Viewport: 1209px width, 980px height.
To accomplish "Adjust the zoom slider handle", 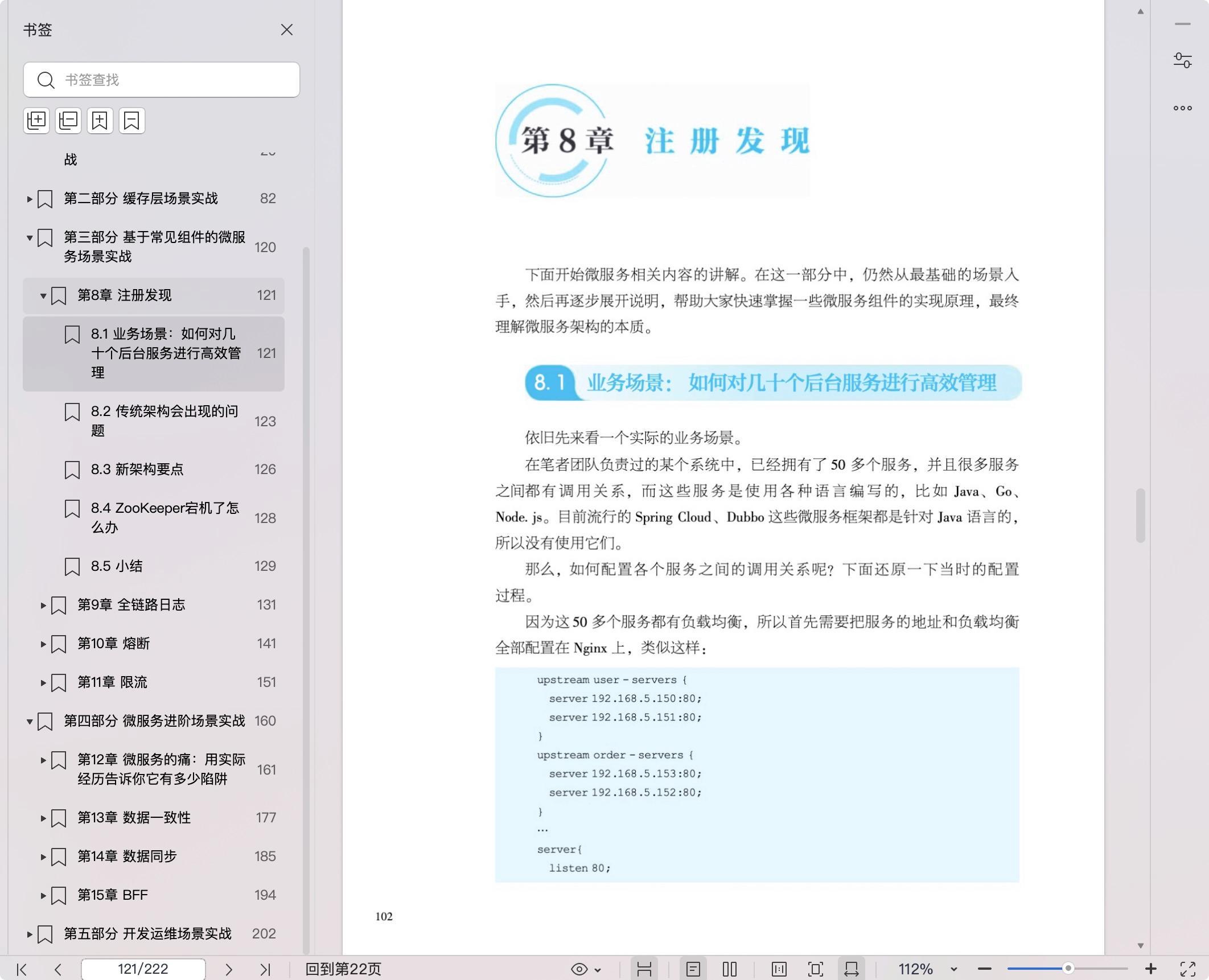I will [x=1068, y=969].
